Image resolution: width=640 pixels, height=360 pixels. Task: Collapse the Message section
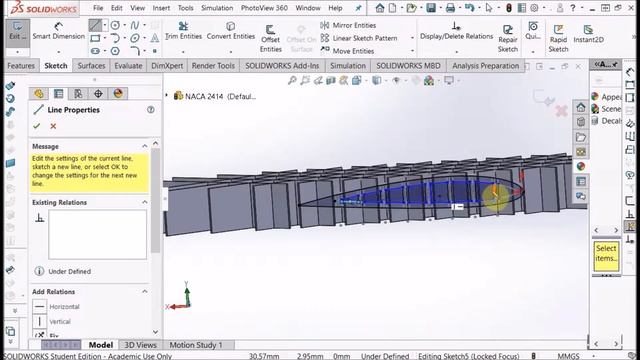pos(145,146)
